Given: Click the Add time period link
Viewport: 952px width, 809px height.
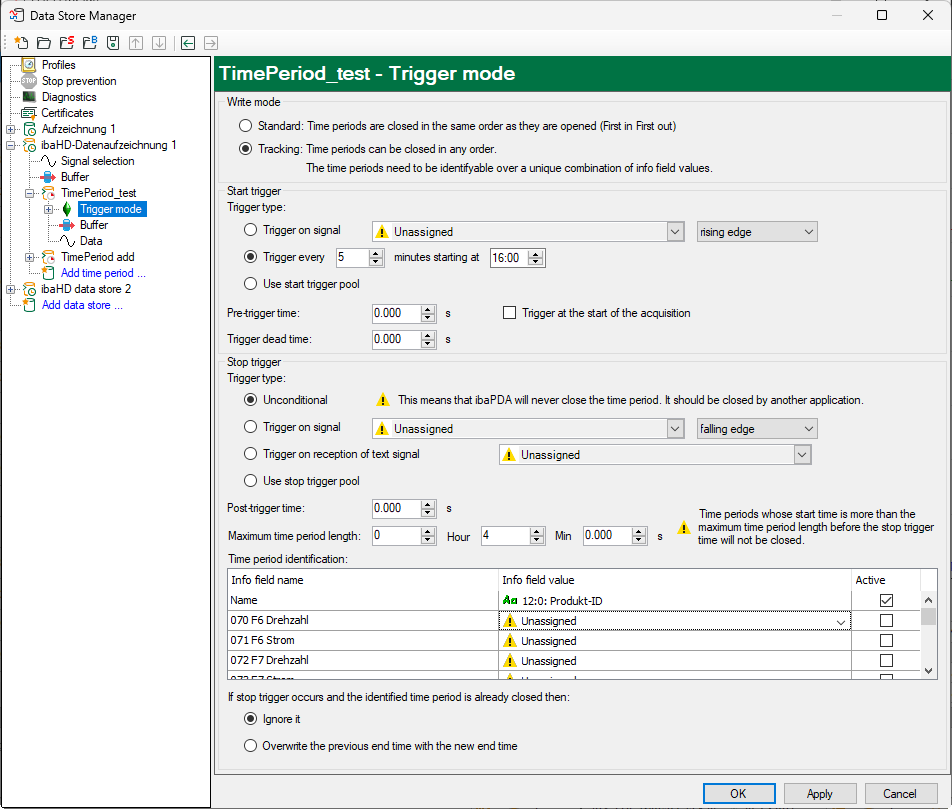Looking at the screenshot, I should point(103,273).
